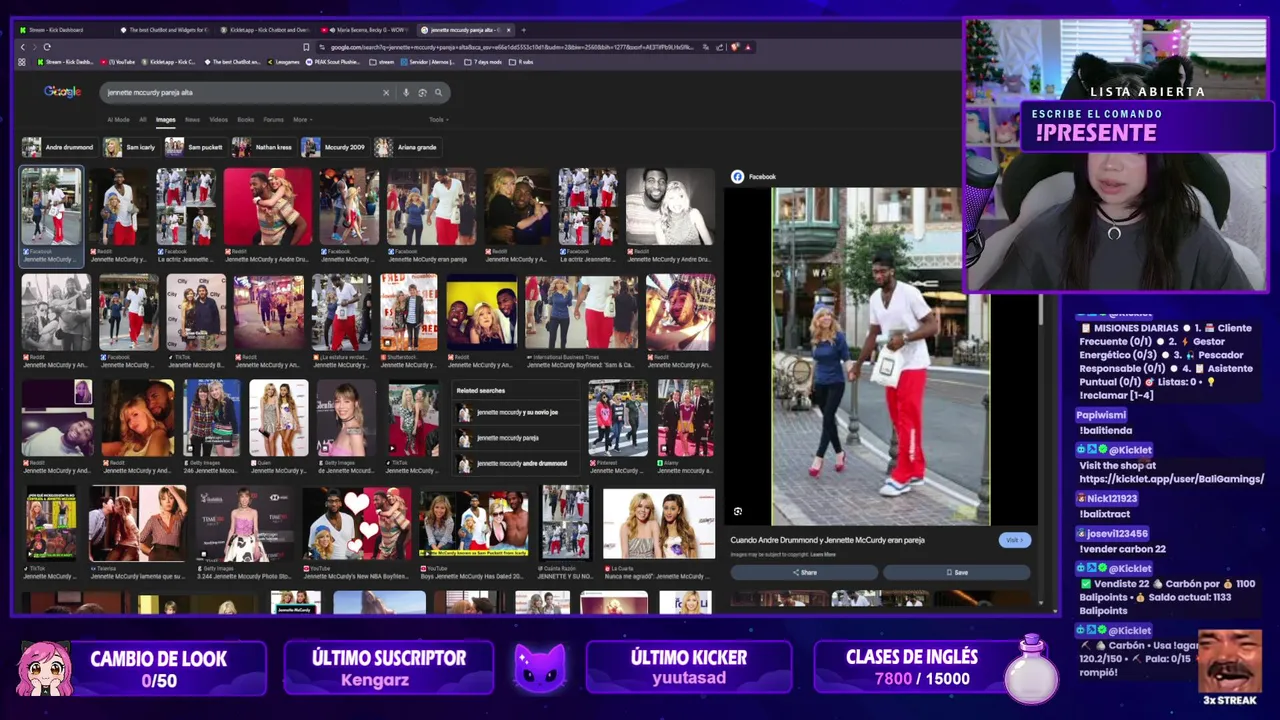
Task: Click the browser address bar URL
Action: [x=510, y=47]
